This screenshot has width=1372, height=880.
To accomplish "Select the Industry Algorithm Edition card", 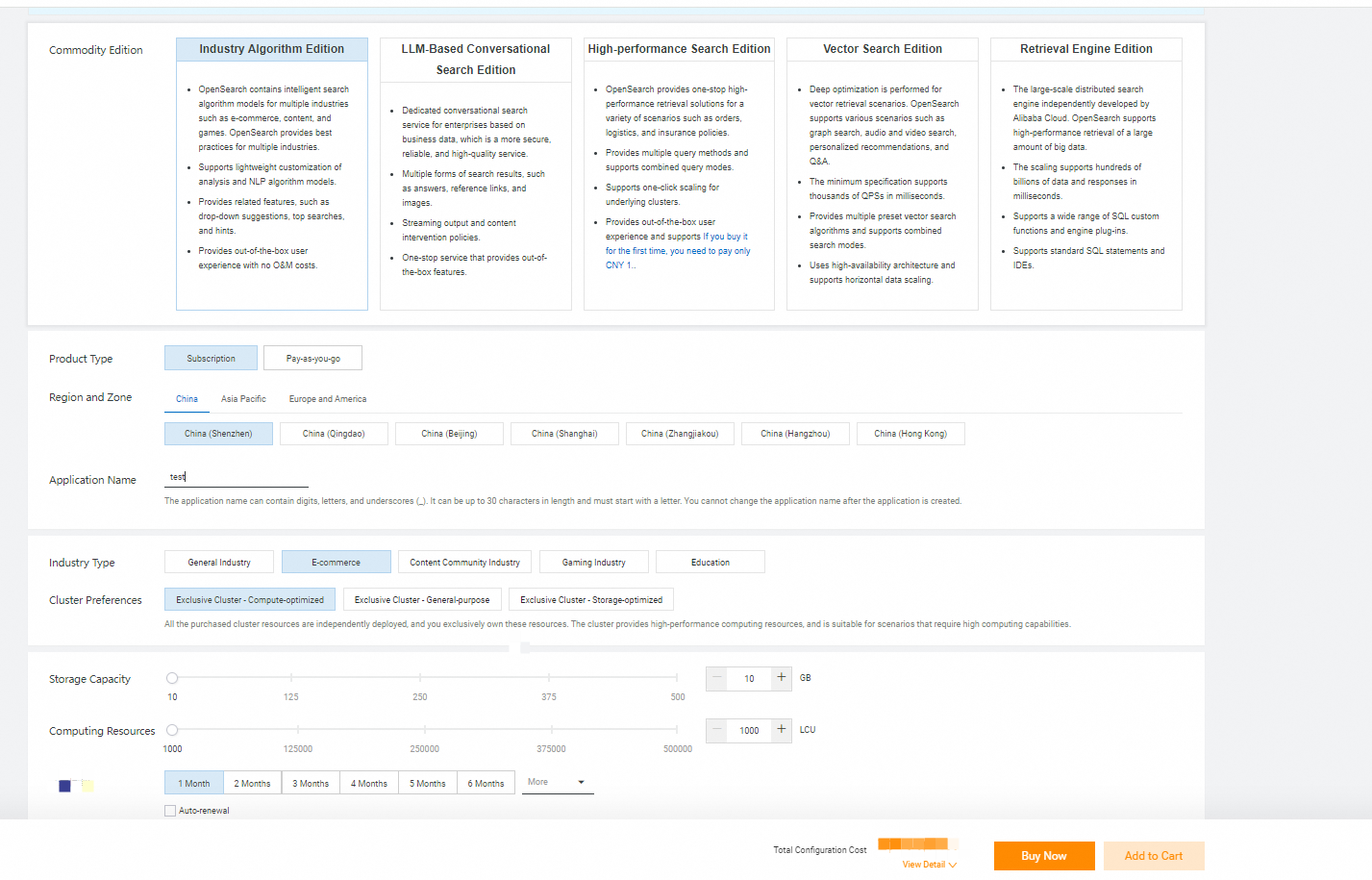I will click(x=272, y=174).
